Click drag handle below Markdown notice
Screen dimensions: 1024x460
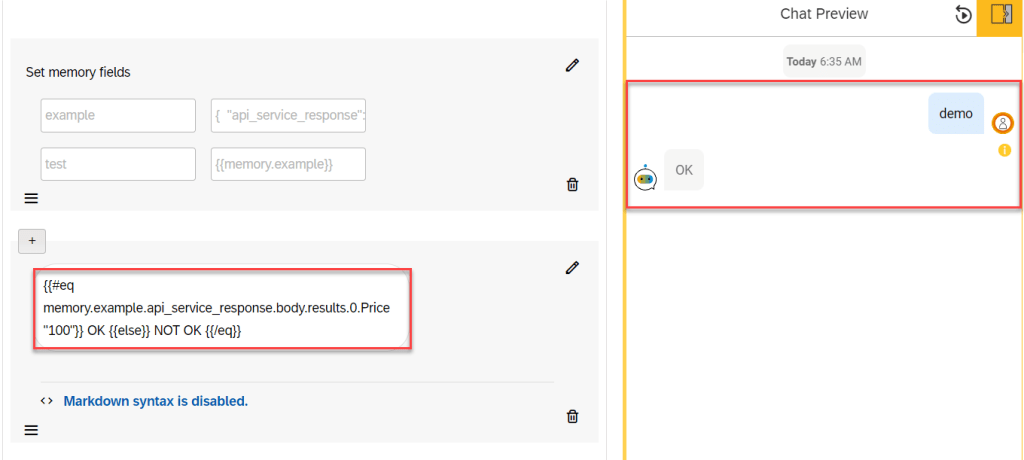(x=31, y=430)
